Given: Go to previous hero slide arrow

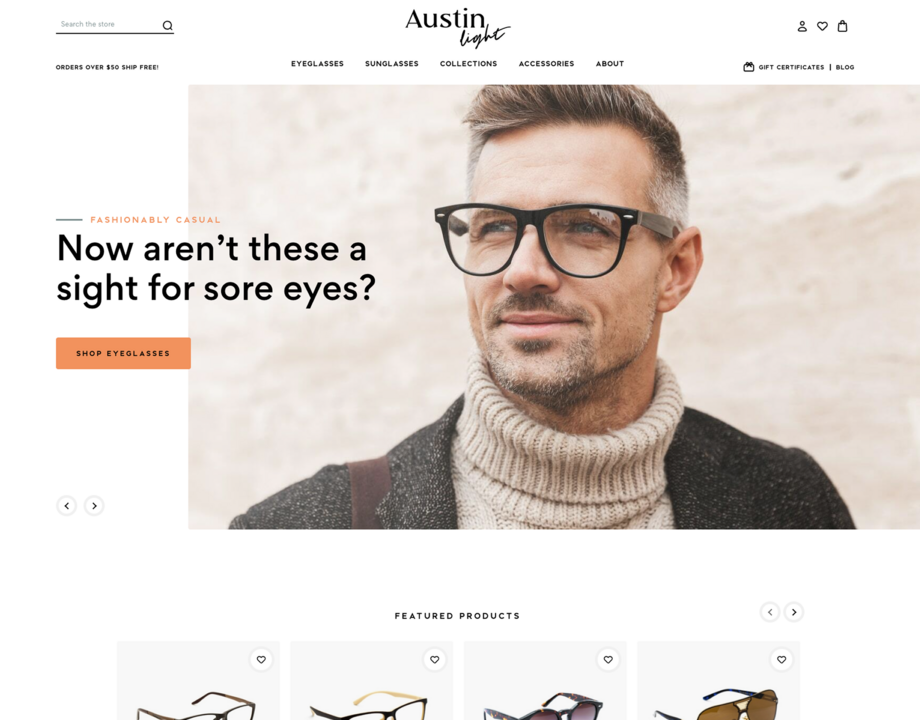Looking at the screenshot, I should (x=67, y=506).
